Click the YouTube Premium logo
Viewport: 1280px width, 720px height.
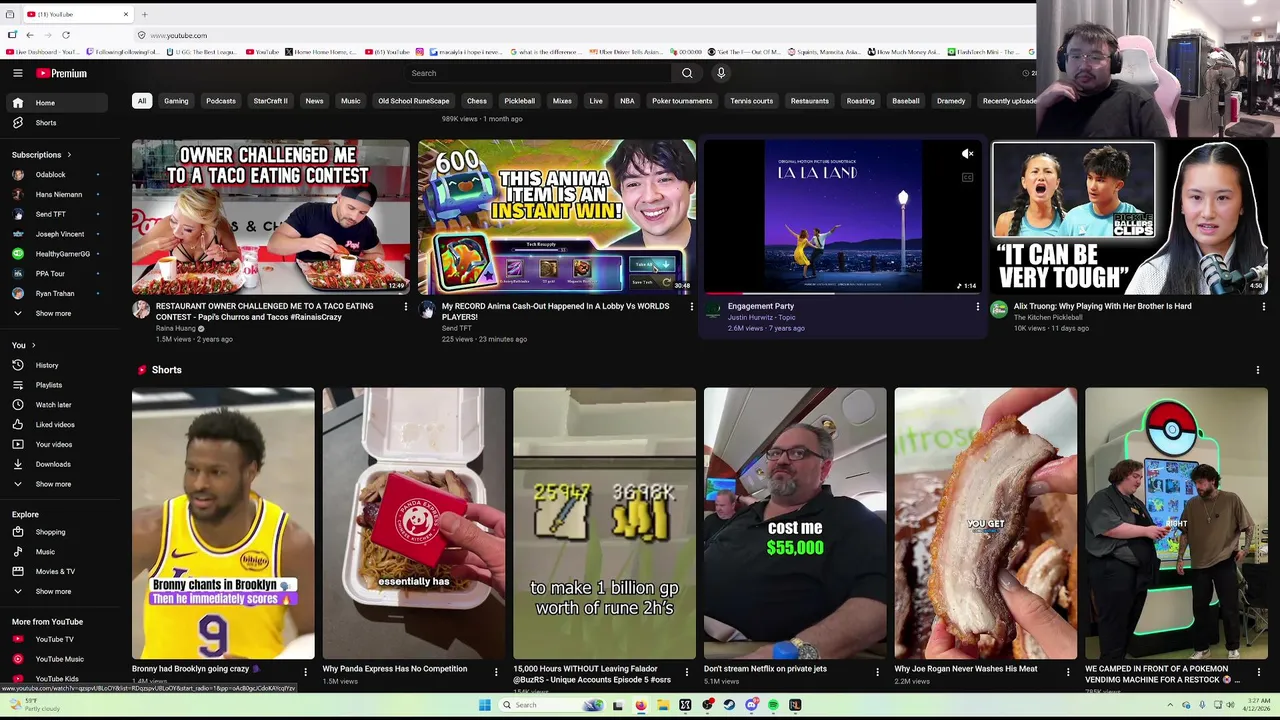coord(62,73)
